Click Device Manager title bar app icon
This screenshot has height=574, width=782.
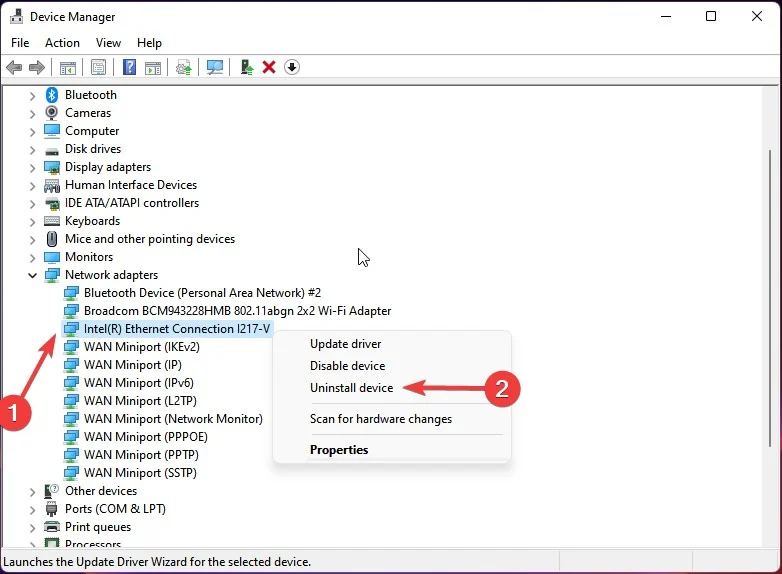coord(16,16)
